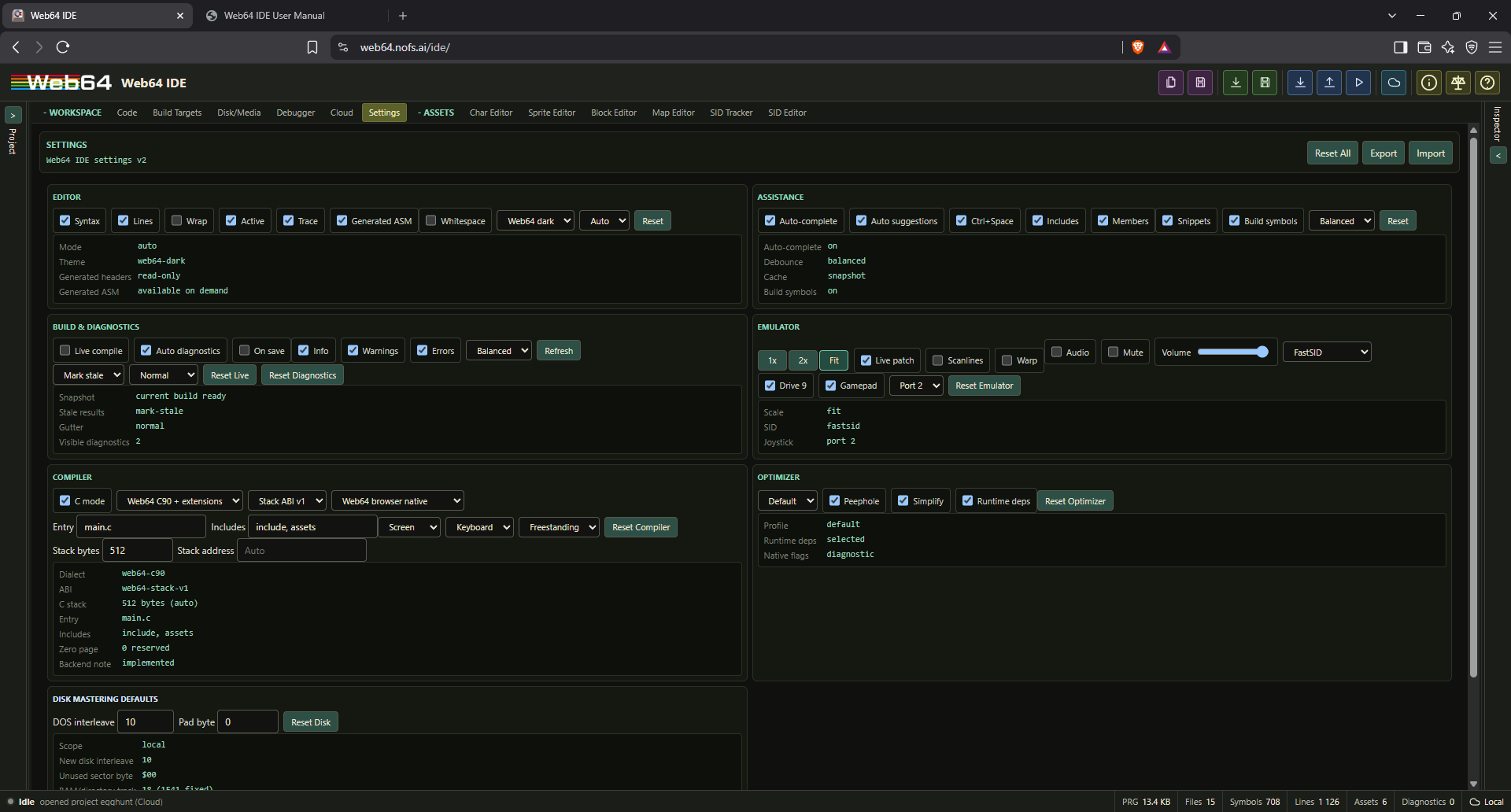Click the Leo AI sparkle icon
The height and width of the screenshot is (812, 1511).
click(1448, 47)
